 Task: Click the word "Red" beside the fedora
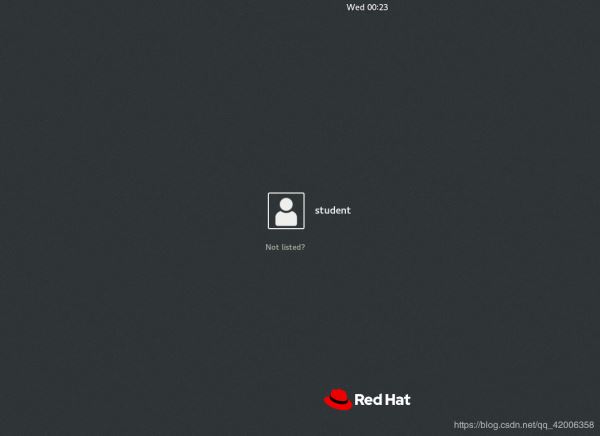[x=369, y=400]
